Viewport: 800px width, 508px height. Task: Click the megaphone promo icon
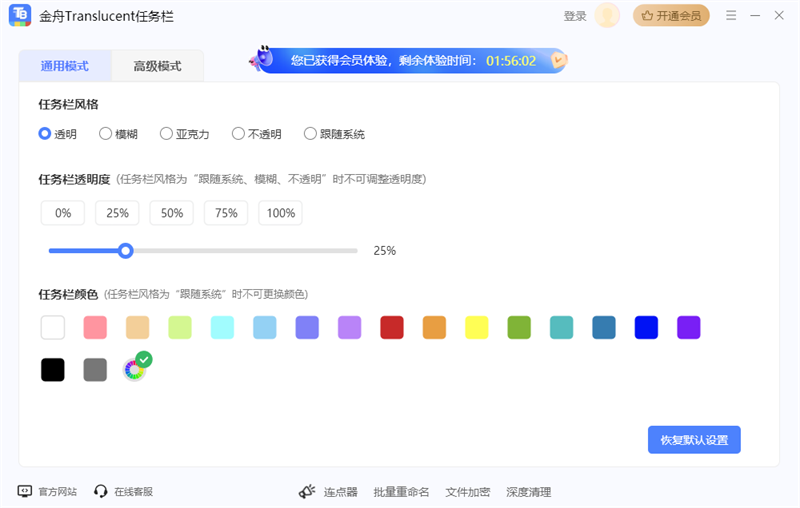tap(307, 492)
